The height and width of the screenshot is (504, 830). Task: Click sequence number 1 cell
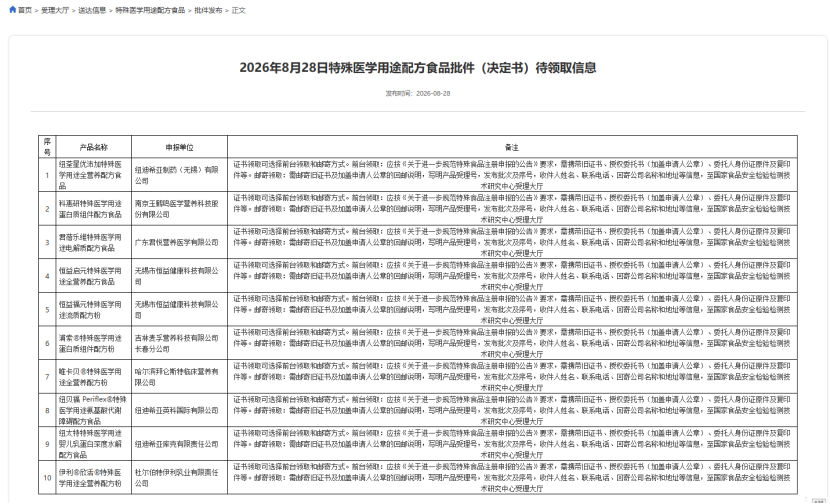coord(47,175)
